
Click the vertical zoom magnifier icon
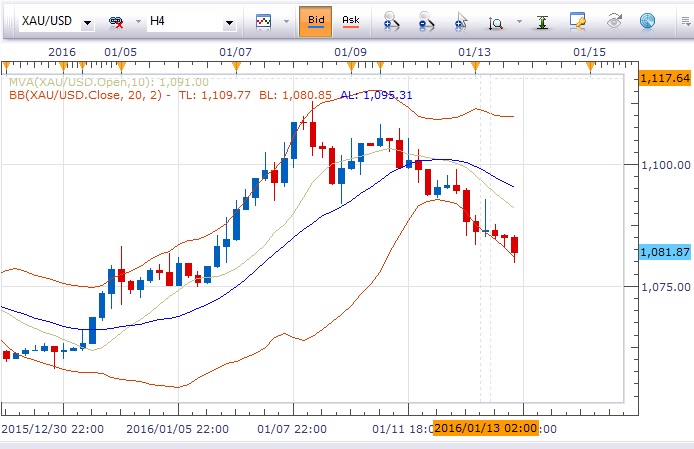coord(496,22)
